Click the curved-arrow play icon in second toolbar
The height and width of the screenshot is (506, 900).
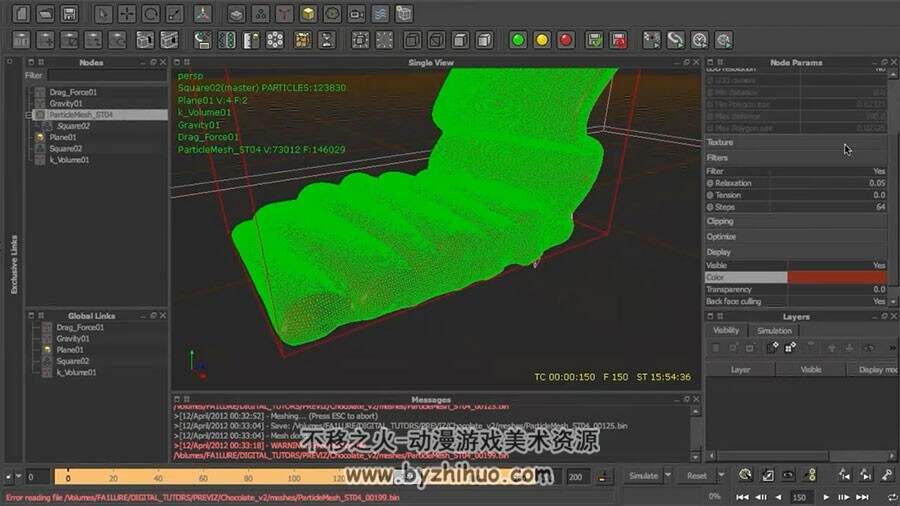tap(676, 40)
